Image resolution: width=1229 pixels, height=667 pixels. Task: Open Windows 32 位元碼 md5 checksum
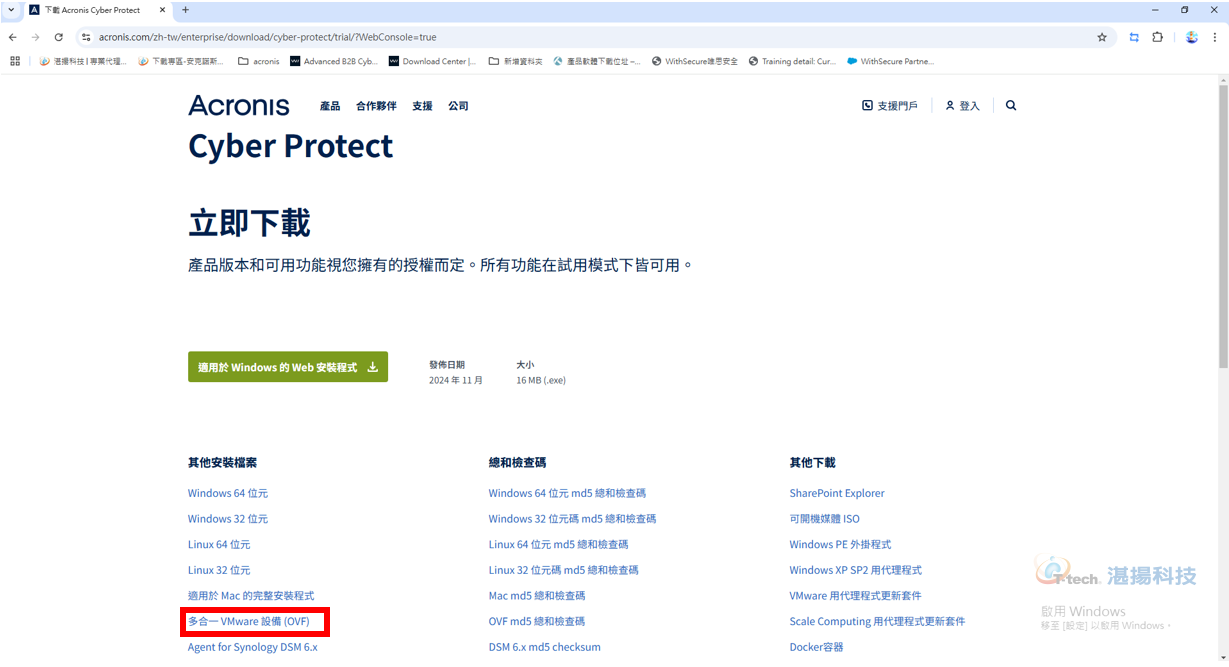tap(572, 519)
